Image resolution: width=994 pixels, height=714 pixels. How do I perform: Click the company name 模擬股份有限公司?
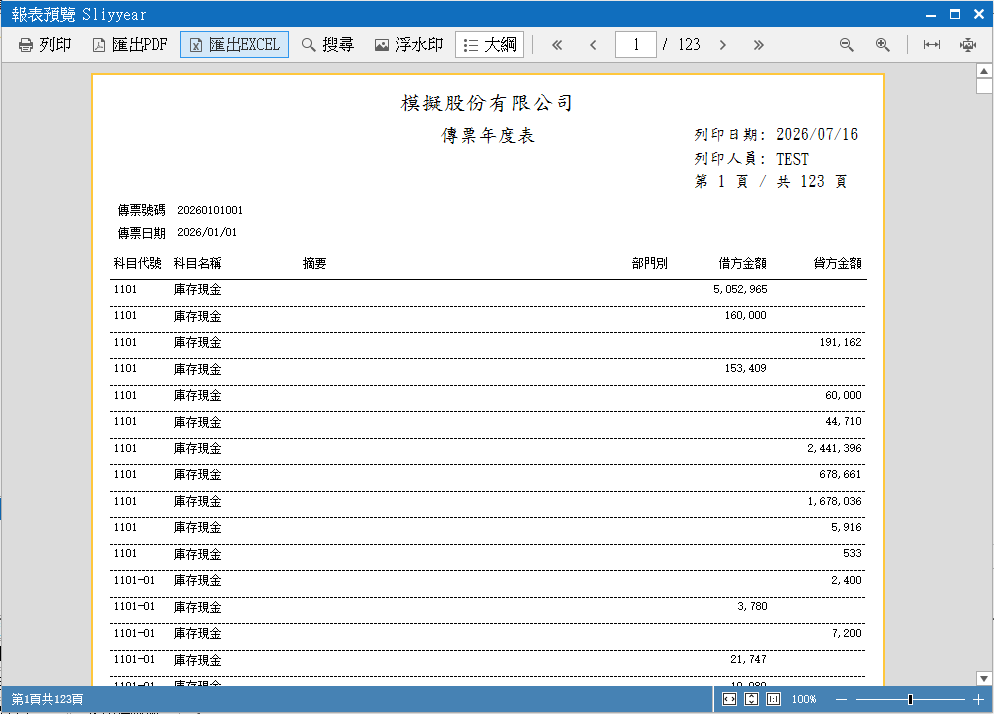coord(487,103)
